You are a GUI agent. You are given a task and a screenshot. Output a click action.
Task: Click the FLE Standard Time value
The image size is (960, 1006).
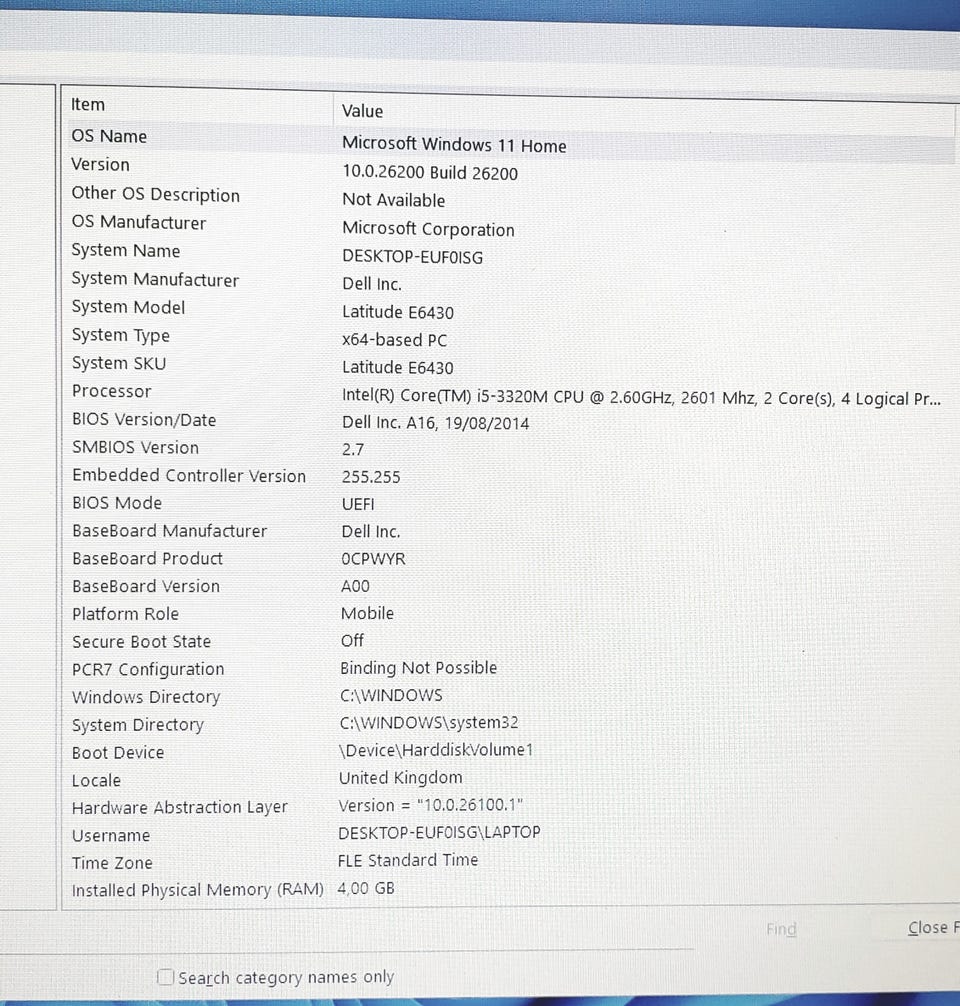pos(408,860)
